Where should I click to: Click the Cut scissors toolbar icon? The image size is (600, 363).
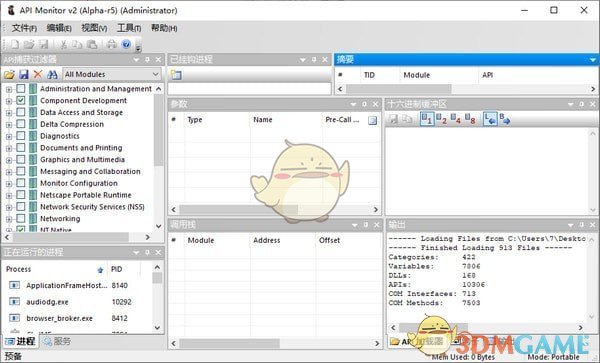point(64,44)
